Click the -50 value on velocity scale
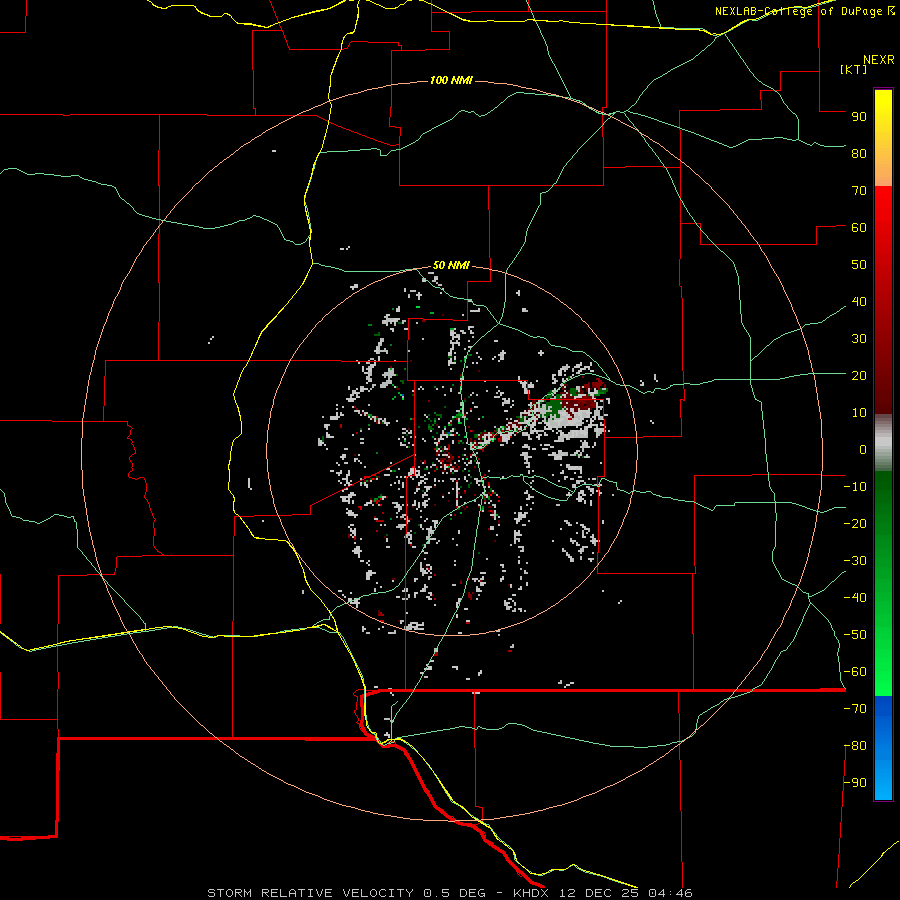 (x=855, y=635)
